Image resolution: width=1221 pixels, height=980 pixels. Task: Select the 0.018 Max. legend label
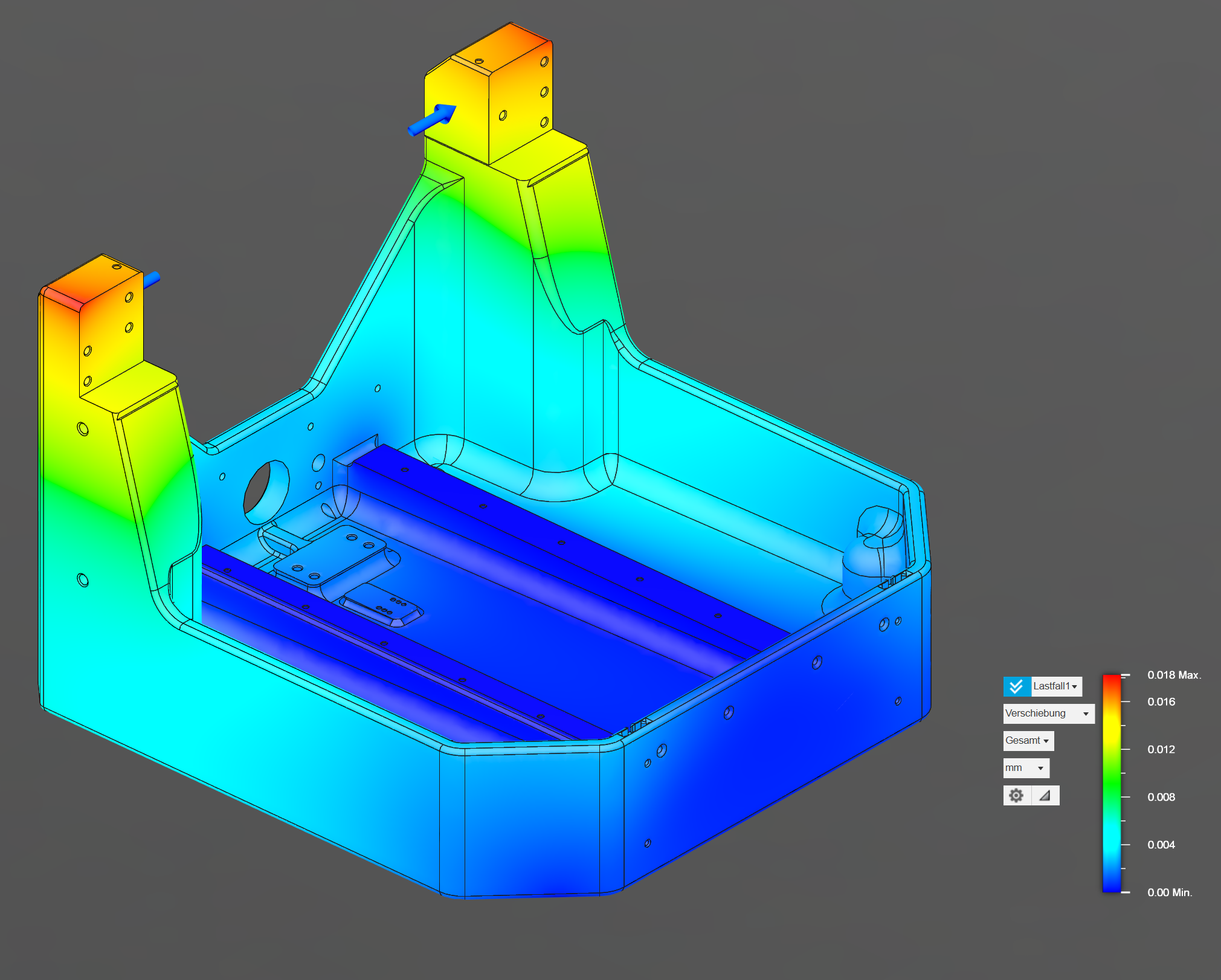coord(1174,675)
